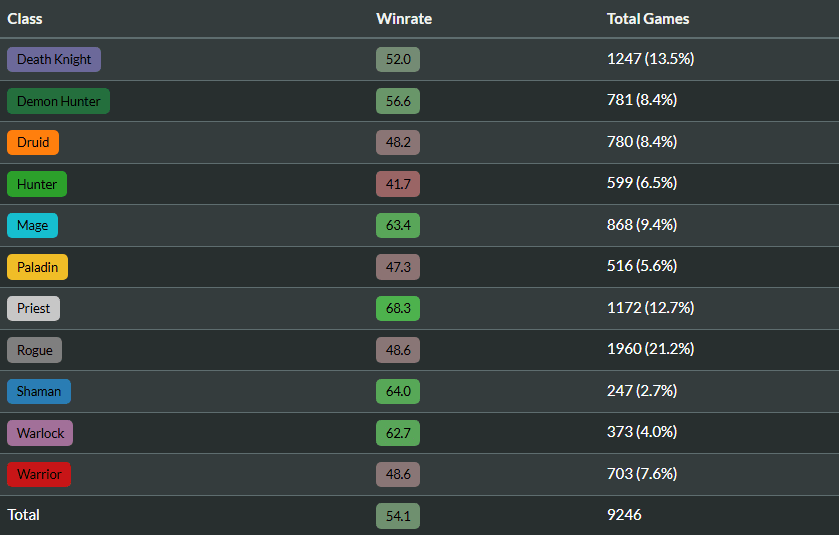Click the Priest class badge
The height and width of the screenshot is (535, 839).
coord(33,308)
